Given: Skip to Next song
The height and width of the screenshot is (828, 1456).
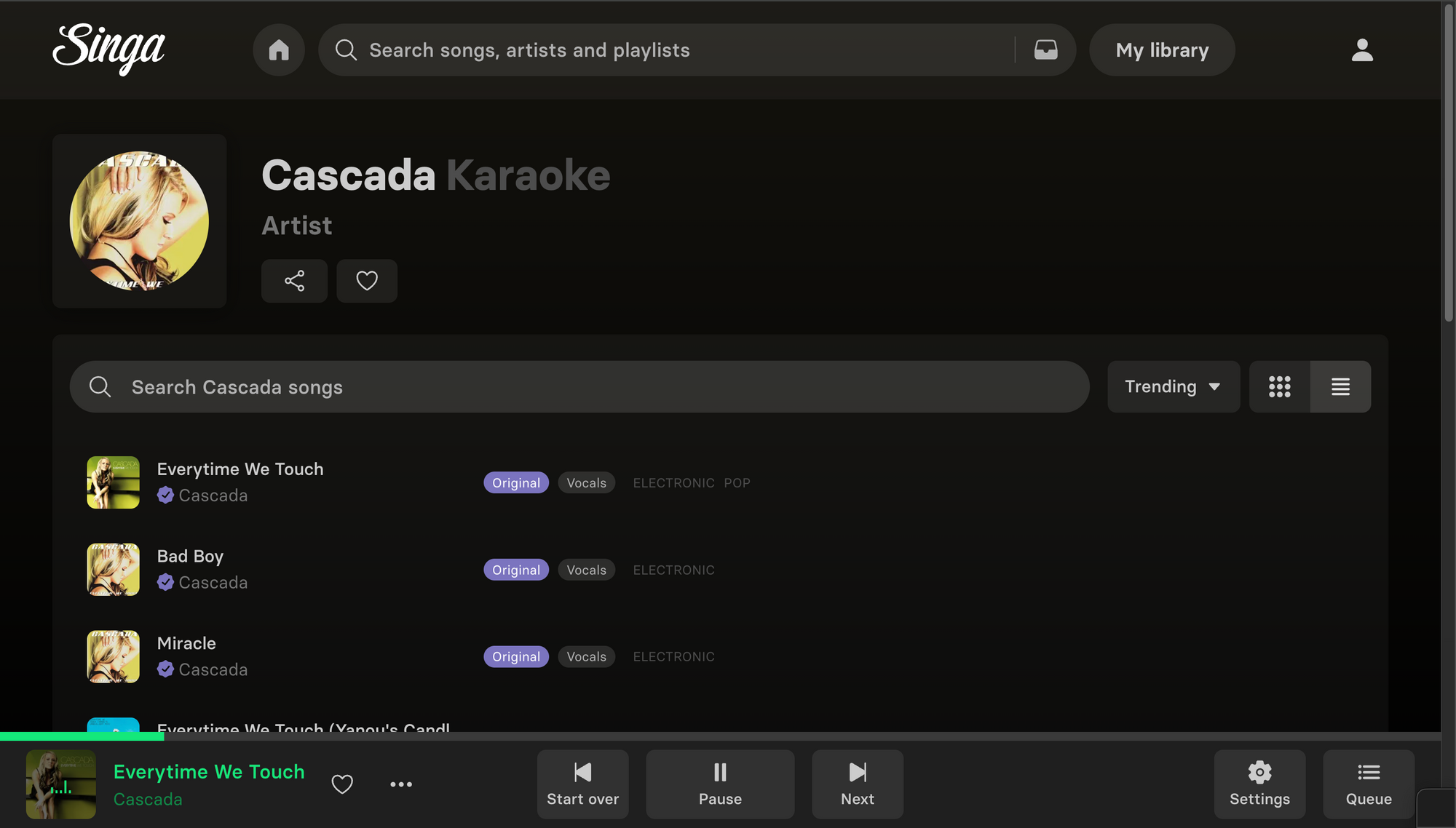Looking at the screenshot, I should tap(858, 784).
